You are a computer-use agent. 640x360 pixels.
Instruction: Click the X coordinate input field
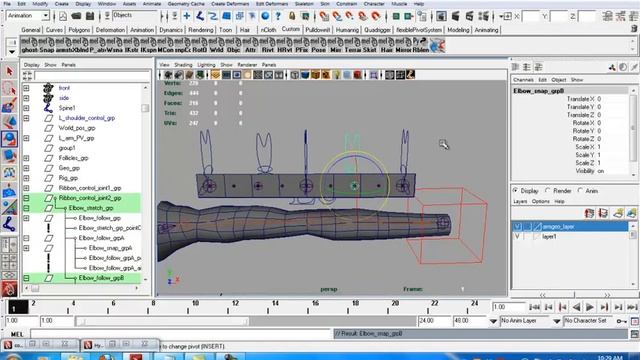click(531, 16)
